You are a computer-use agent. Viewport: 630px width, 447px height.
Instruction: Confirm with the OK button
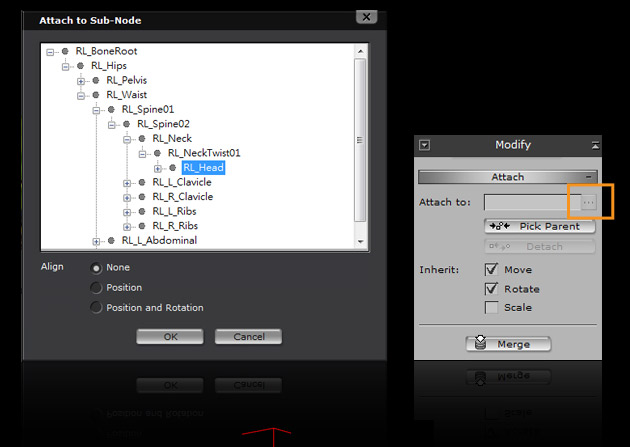[x=170, y=337]
